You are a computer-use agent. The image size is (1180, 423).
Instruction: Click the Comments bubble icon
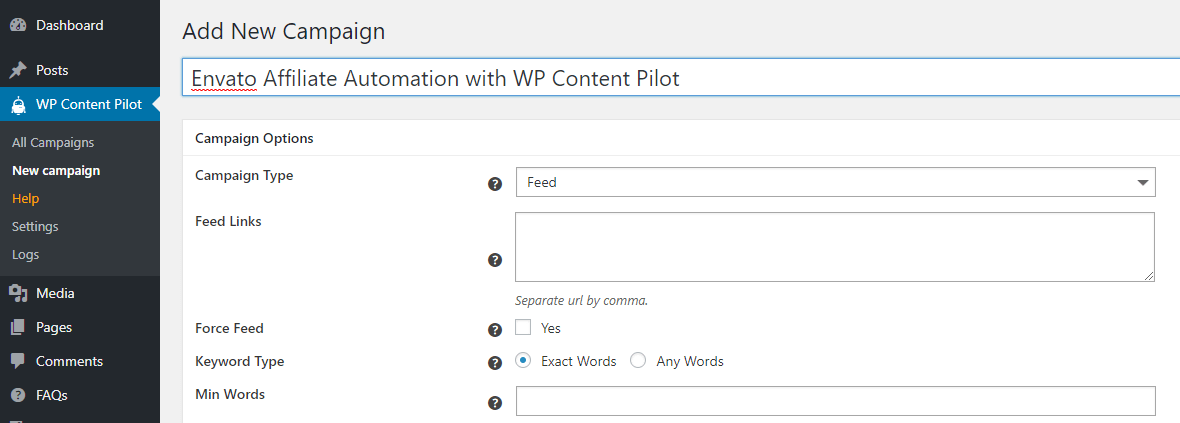pyautogui.click(x=18, y=361)
